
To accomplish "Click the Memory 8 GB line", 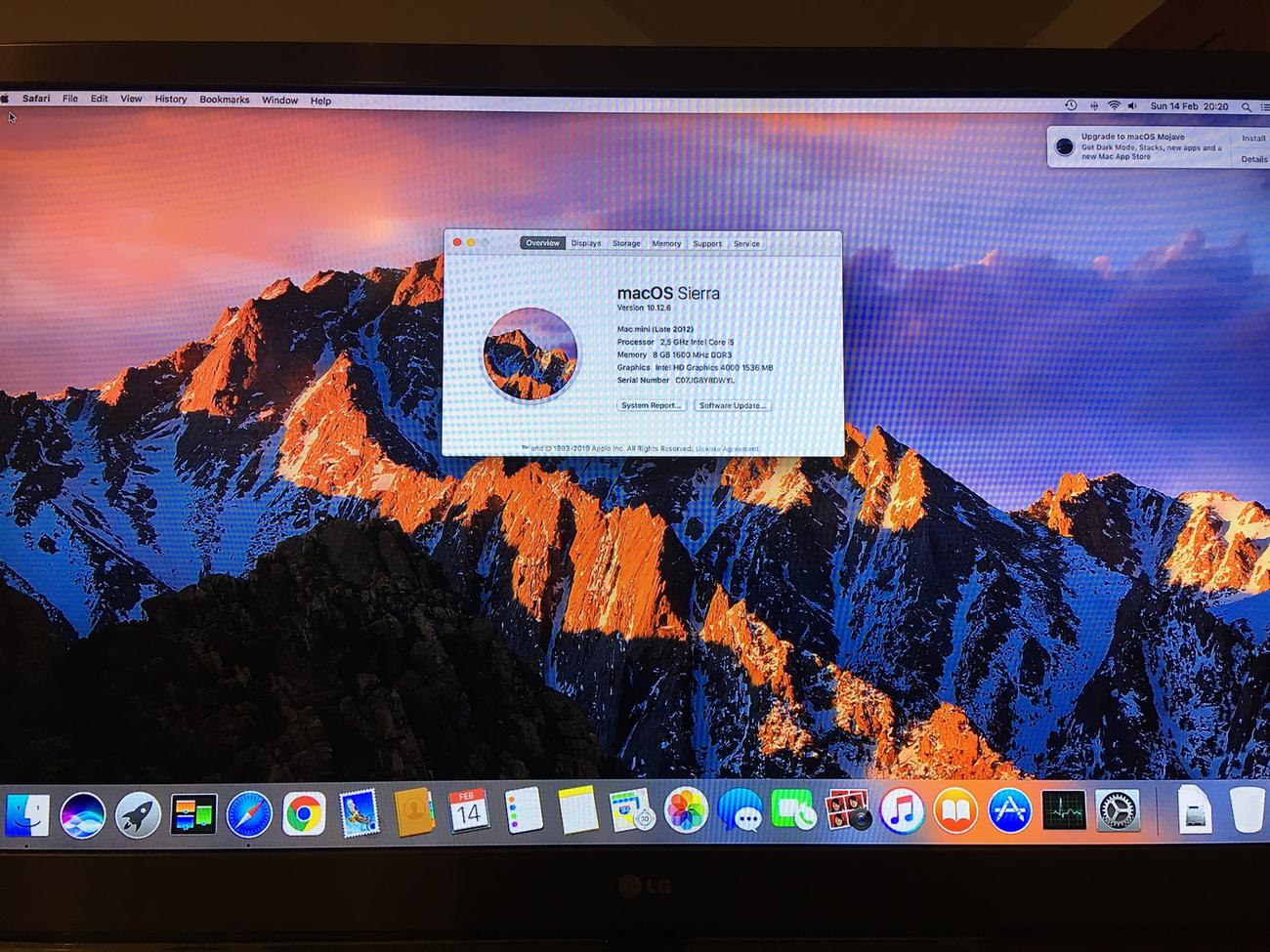I will [674, 354].
